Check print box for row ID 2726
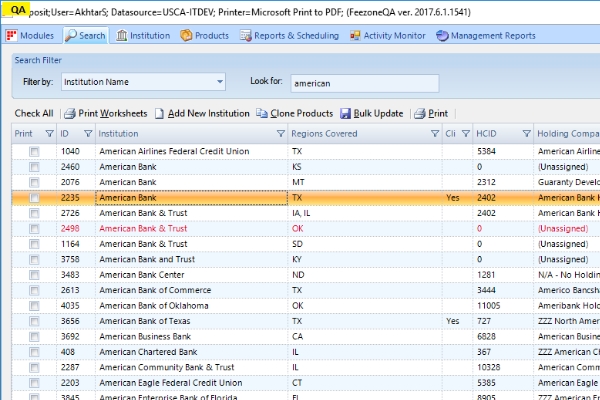 pyautogui.click(x=34, y=213)
